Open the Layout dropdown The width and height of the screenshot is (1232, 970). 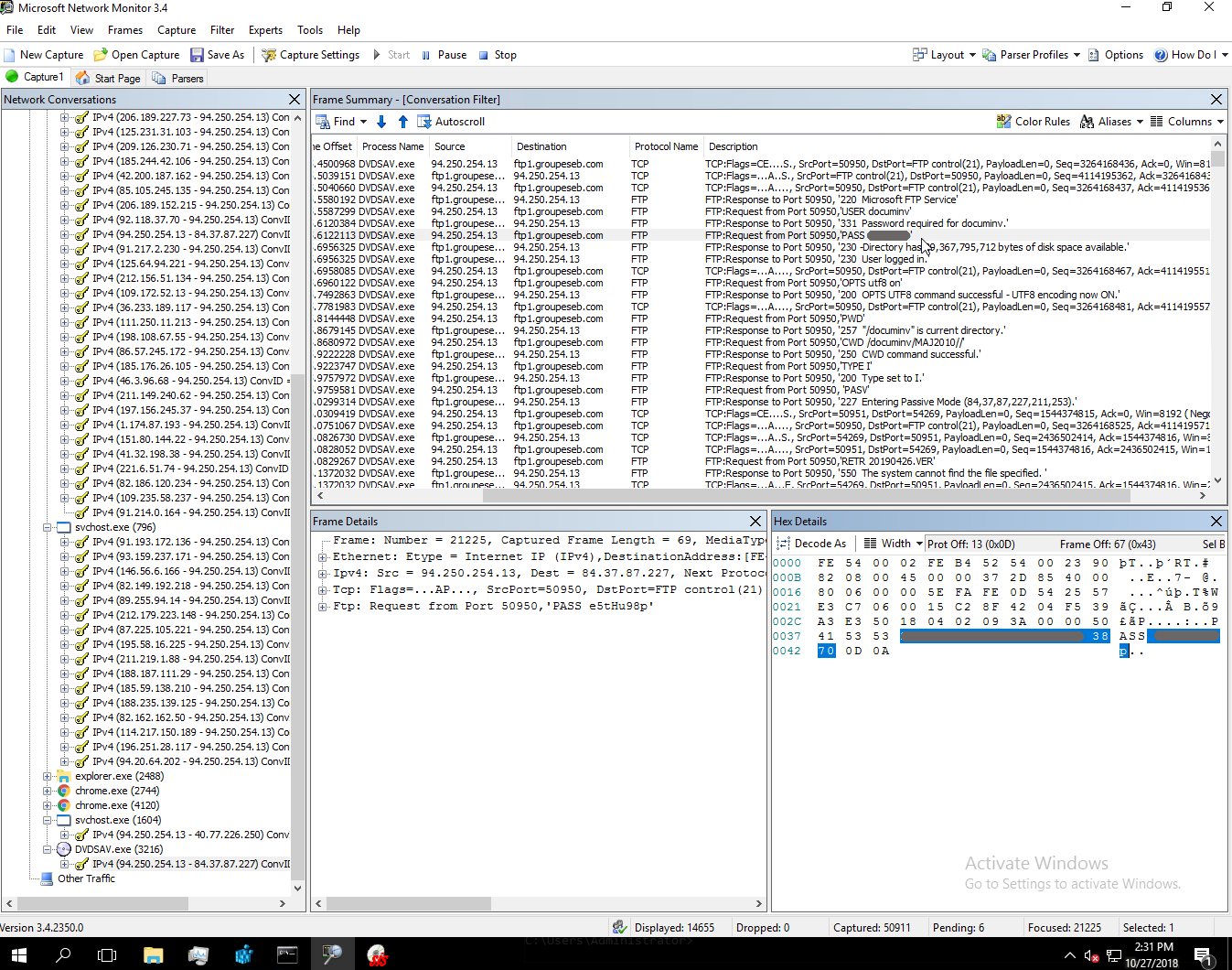944,55
